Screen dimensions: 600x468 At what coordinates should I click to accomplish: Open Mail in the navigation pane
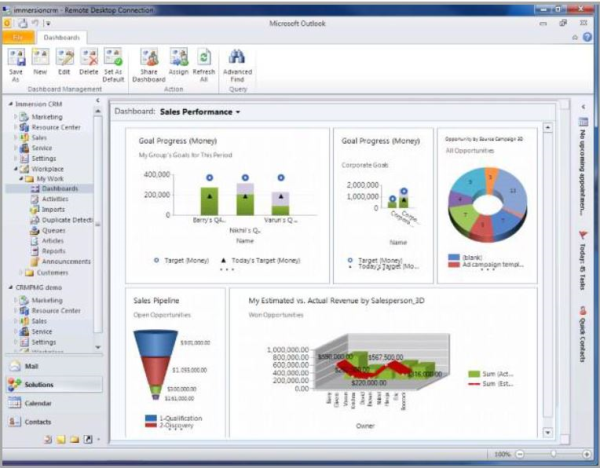point(54,366)
